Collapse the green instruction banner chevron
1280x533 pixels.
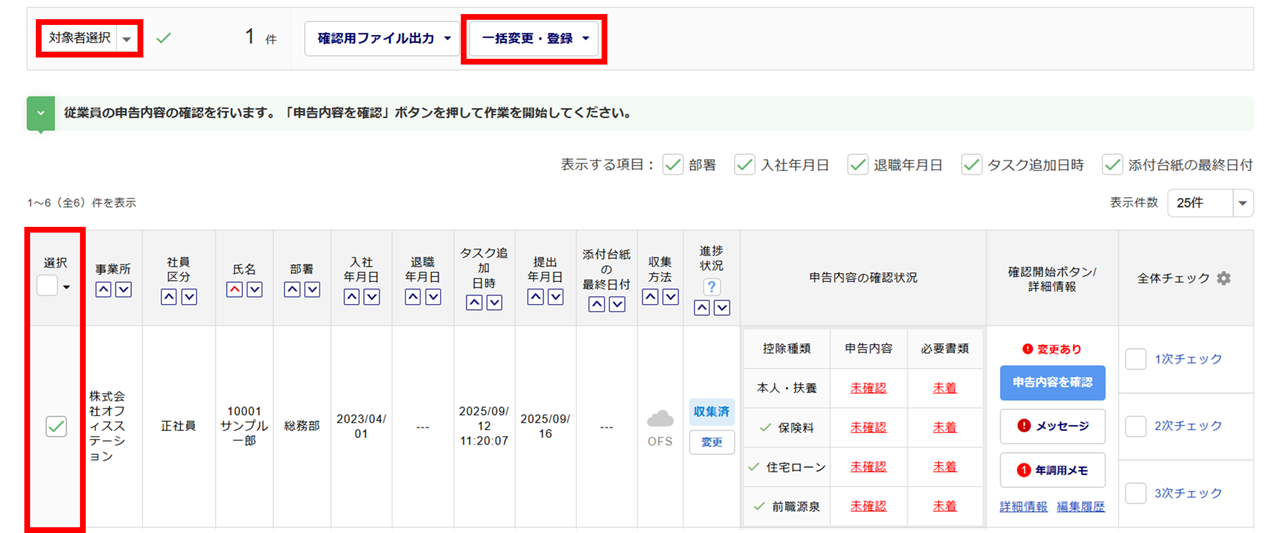40,114
